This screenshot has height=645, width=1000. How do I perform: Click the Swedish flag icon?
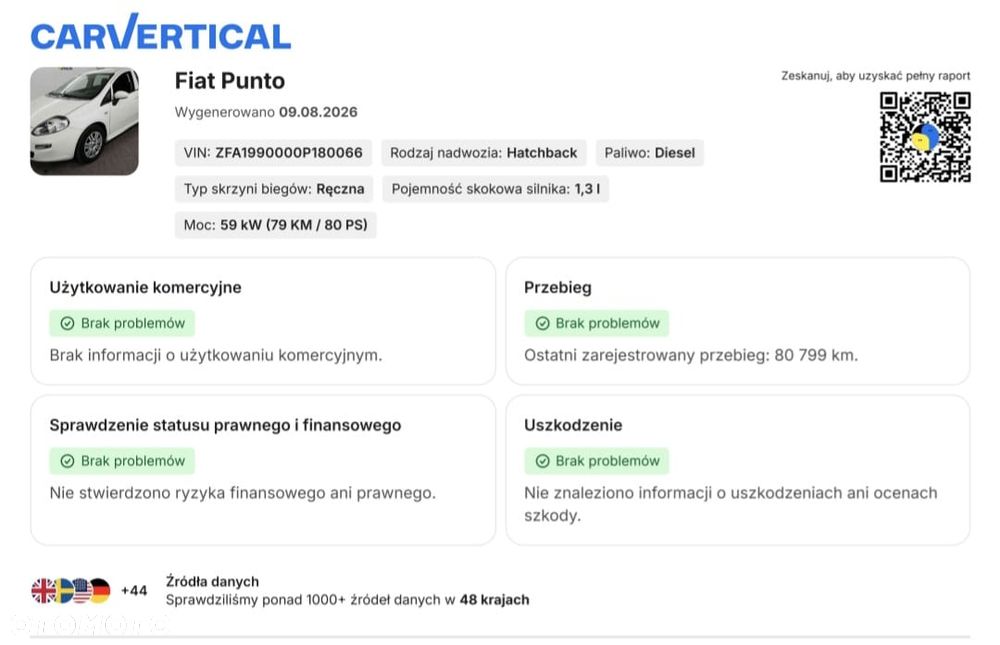(64, 591)
